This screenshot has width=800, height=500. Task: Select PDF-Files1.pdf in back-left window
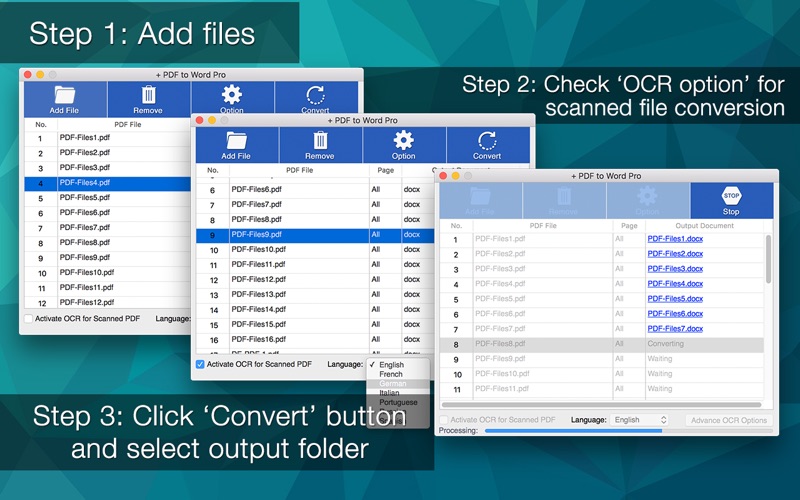85,138
